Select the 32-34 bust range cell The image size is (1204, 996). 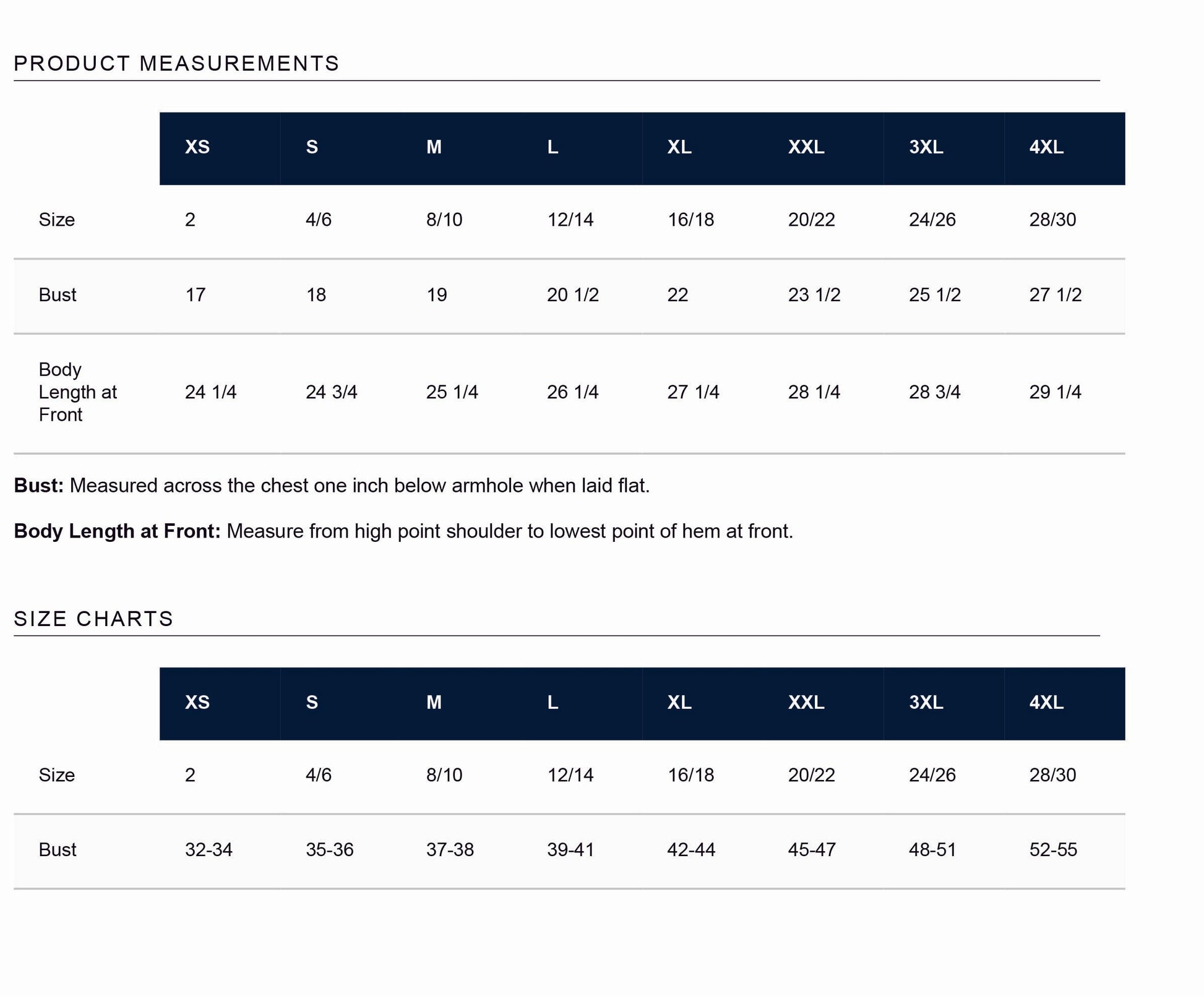(x=209, y=850)
